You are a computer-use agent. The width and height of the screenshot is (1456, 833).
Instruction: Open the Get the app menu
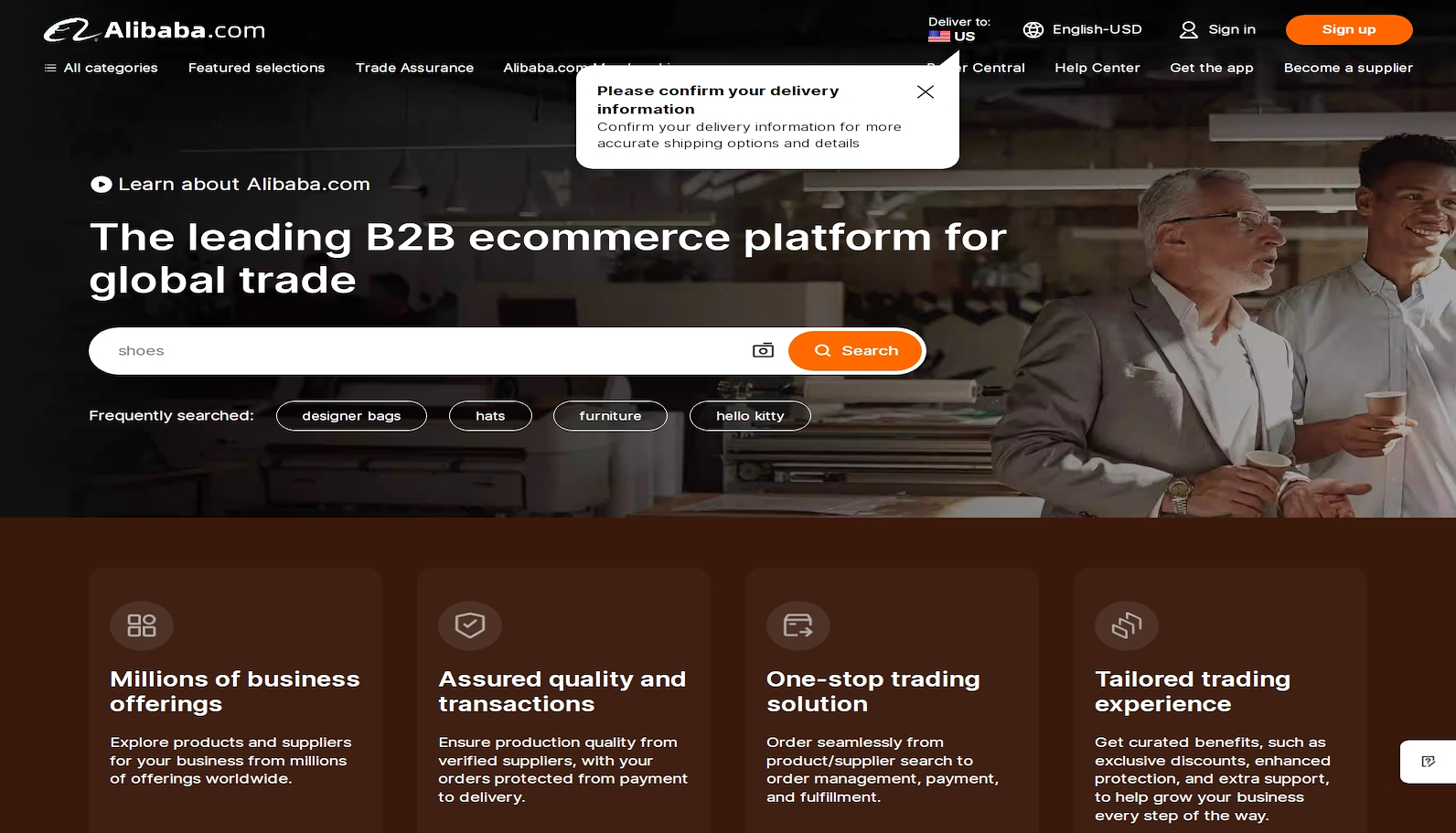click(1212, 68)
